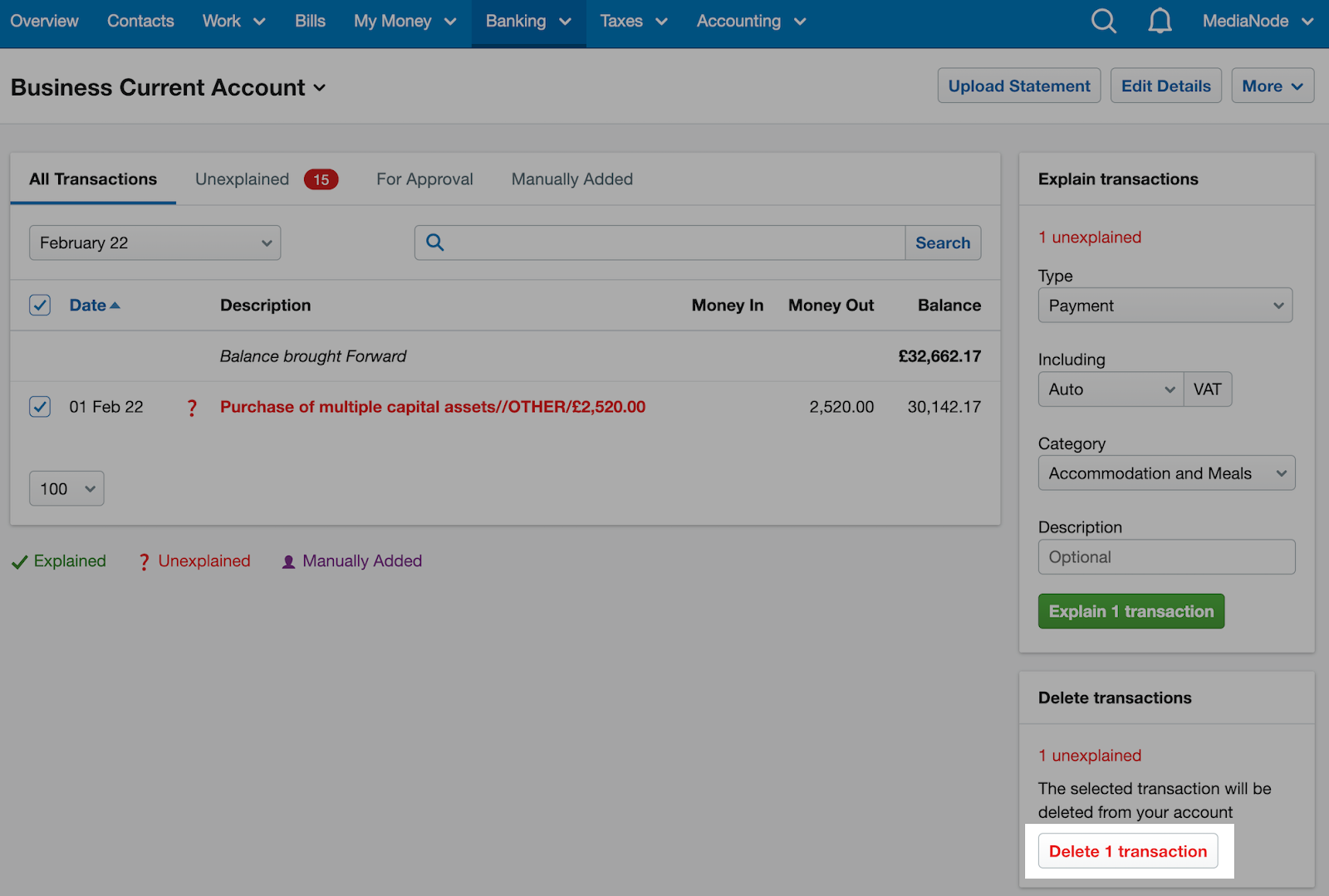This screenshot has width=1329, height=896.
Task: Click the search magnifier icon in the top bar
Action: 1103,21
